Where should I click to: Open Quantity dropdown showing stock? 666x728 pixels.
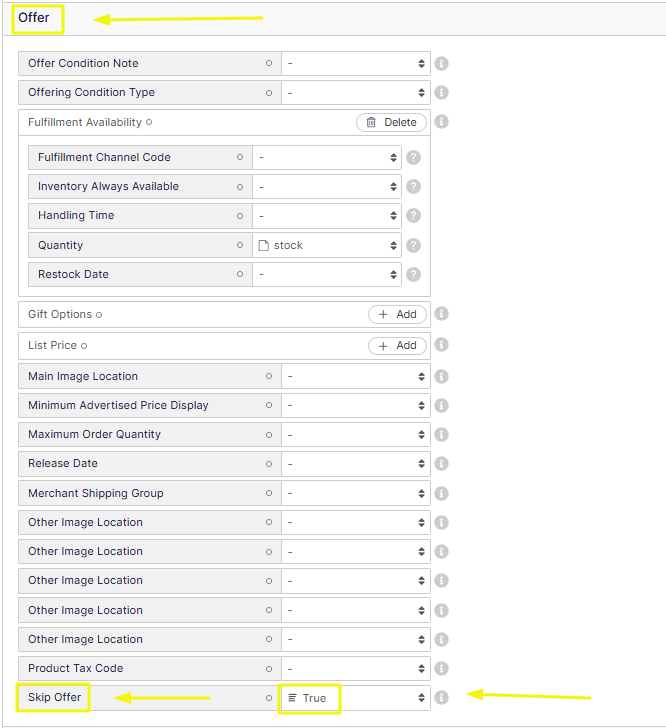pyautogui.click(x=326, y=245)
